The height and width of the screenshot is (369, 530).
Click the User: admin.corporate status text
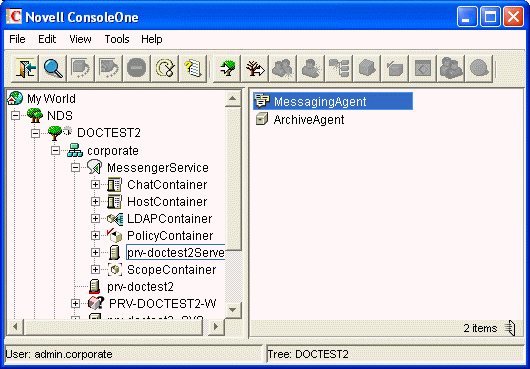(59, 354)
